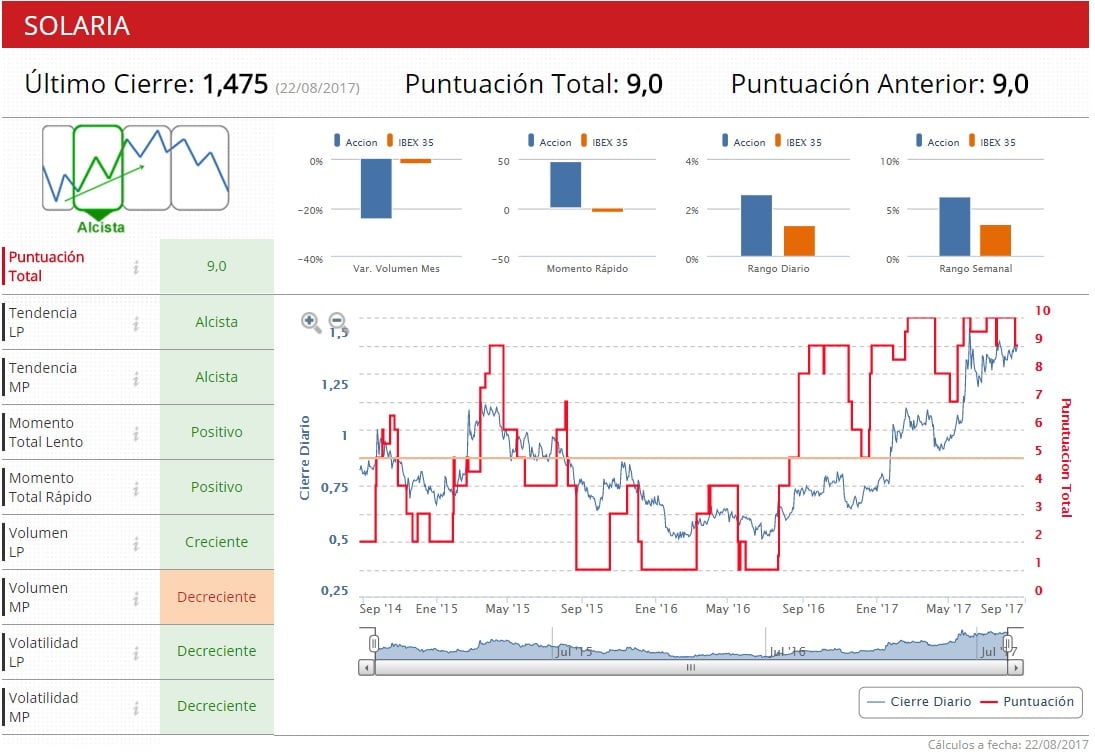Click the left handle of the range navigator
Image resolution: width=1095 pixels, height=756 pixels.
pyautogui.click(x=374, y=643)
